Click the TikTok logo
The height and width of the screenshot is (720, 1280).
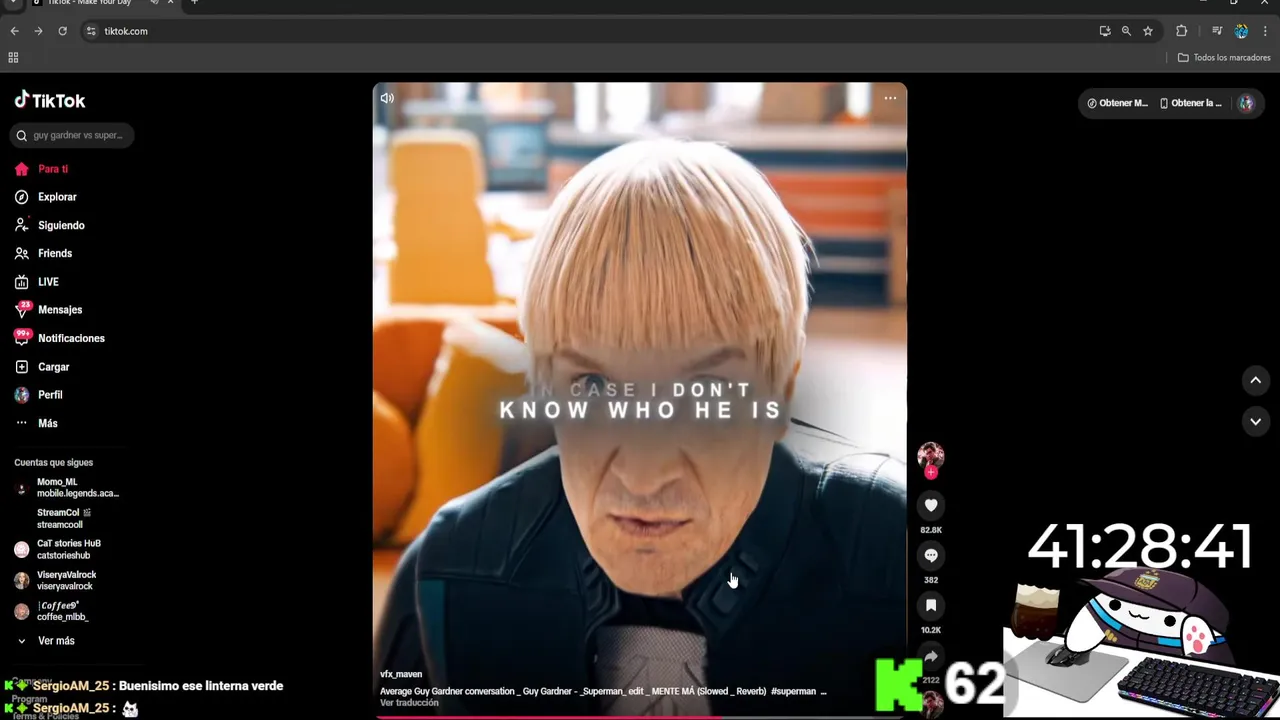pos(49,100)
